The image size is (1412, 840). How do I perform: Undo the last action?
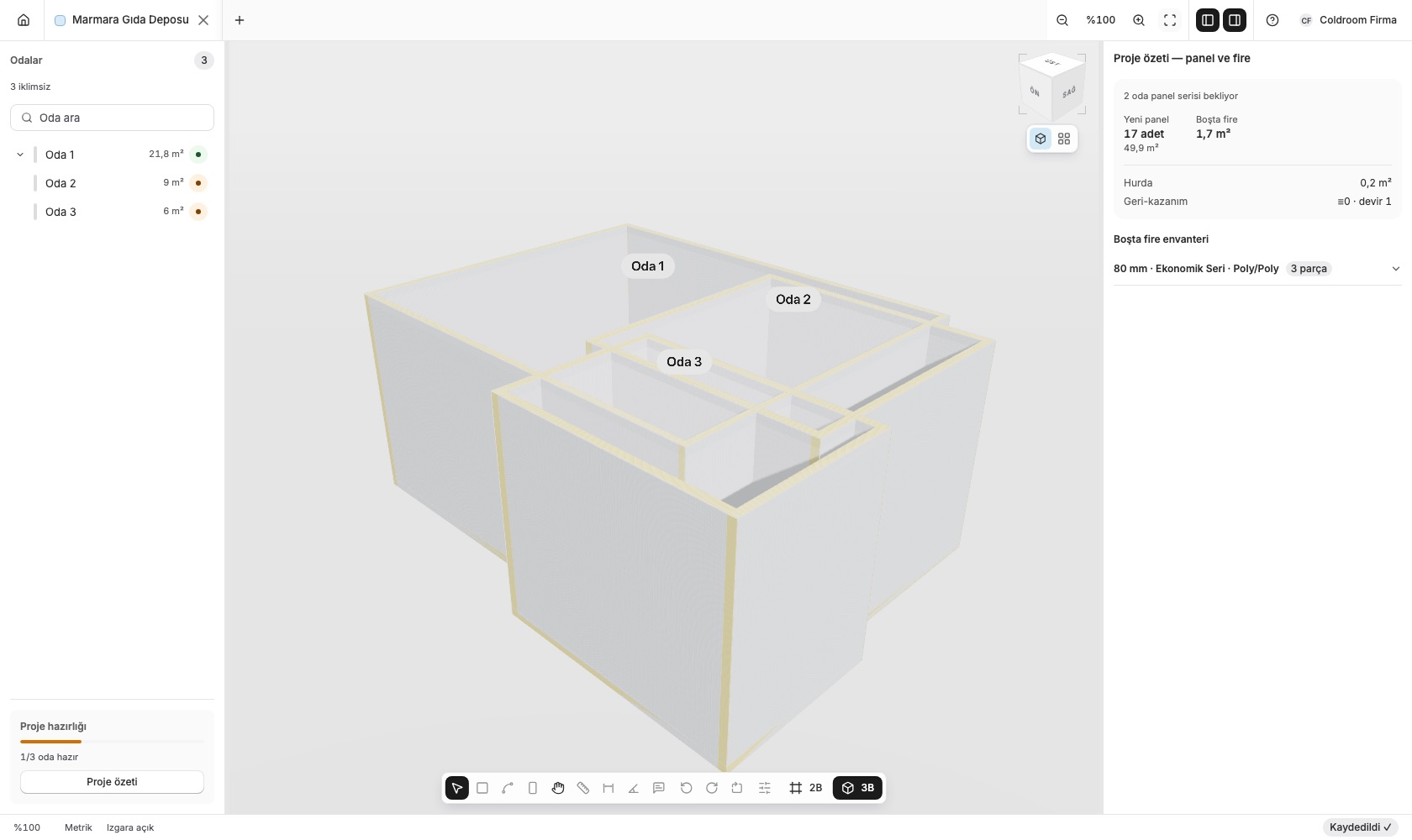point(686,788)
